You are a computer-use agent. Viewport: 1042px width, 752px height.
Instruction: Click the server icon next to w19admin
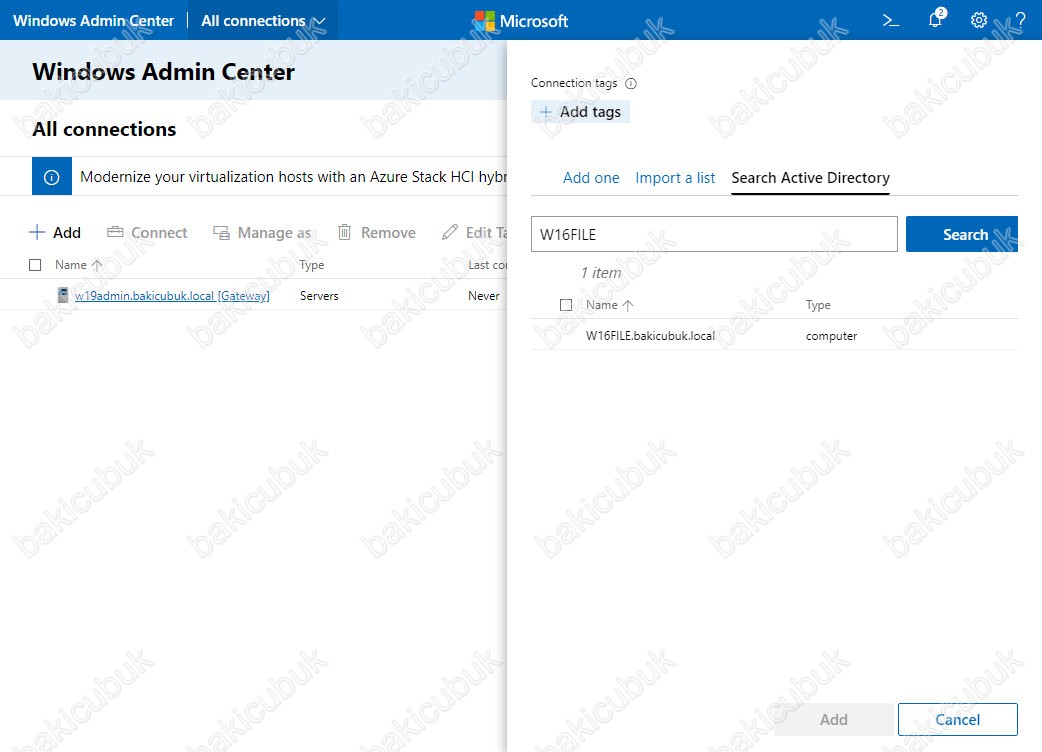(x=62, y=295)
